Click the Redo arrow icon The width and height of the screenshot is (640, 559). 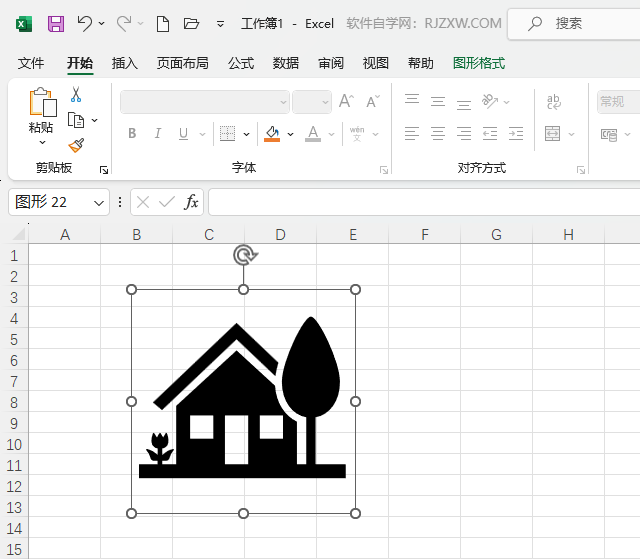tap(124, 24)
